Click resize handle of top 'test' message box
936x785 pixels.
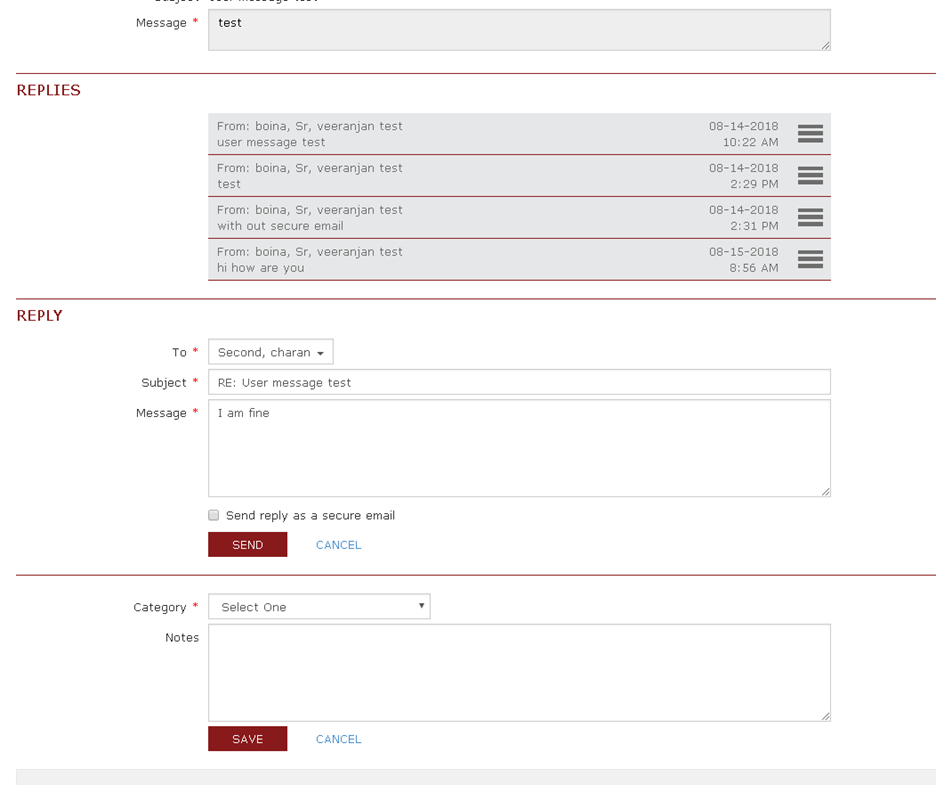[x=825, y=45]
